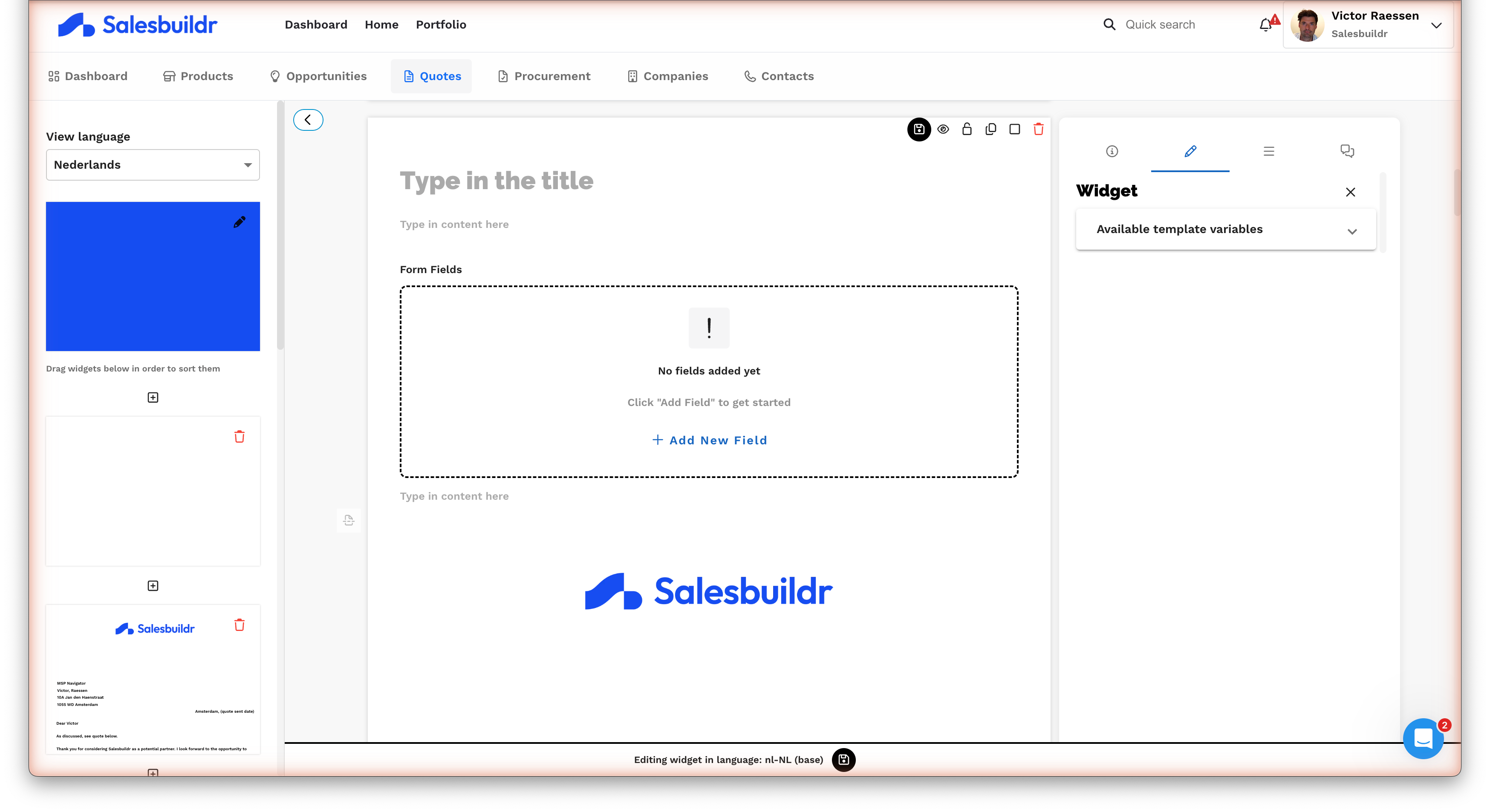
Task: Click "No fields added yet" text
Action: pos(708,371)
